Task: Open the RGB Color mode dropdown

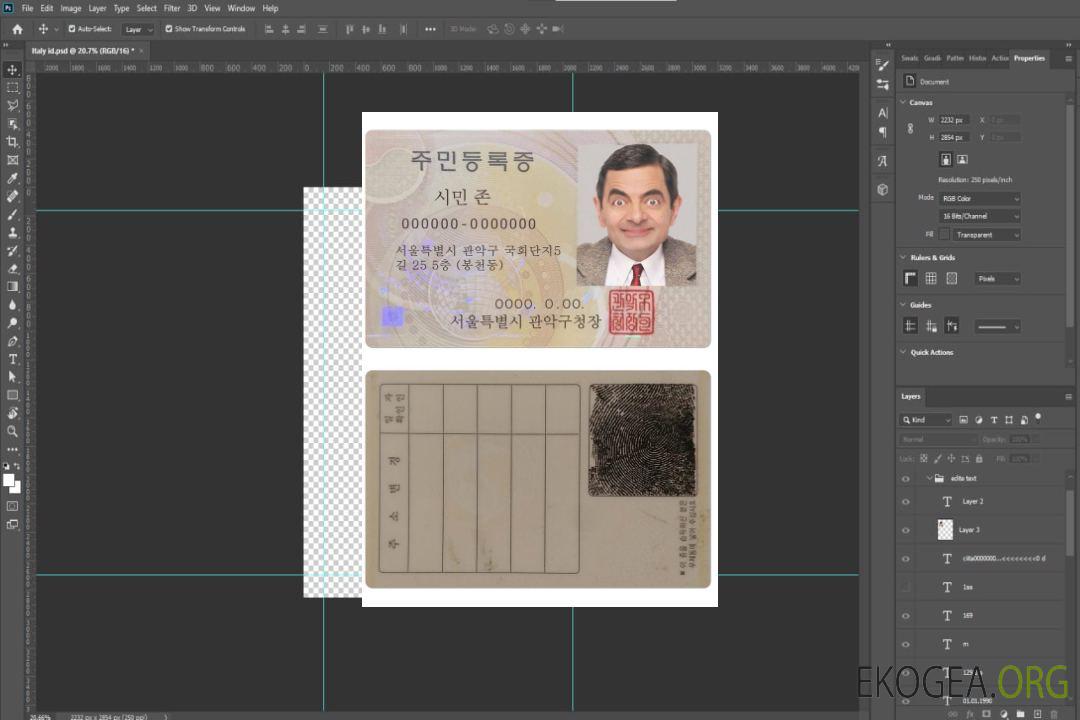Action: click(979, 198)
